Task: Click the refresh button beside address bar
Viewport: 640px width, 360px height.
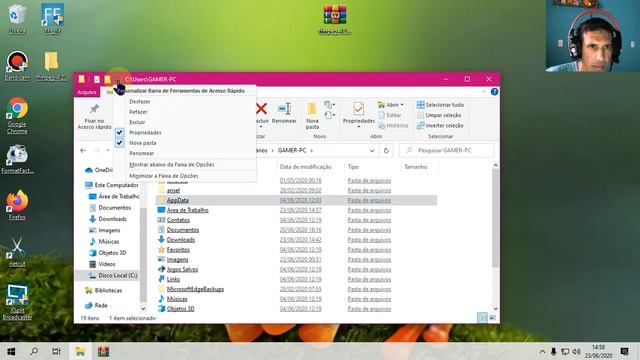Action: (x=386, y=151)
